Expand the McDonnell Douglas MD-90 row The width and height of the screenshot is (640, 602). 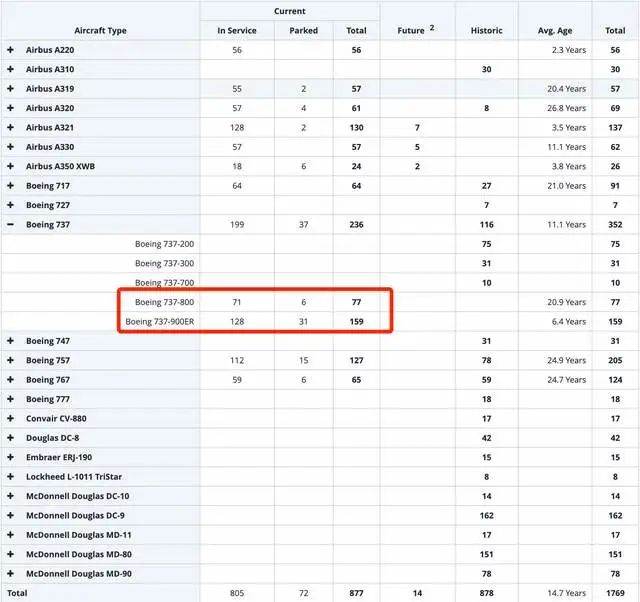tap(11, 573)
